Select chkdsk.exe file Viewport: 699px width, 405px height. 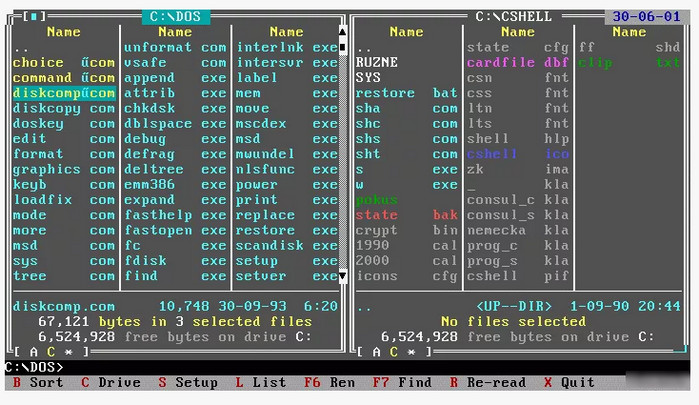coord(176,108)
